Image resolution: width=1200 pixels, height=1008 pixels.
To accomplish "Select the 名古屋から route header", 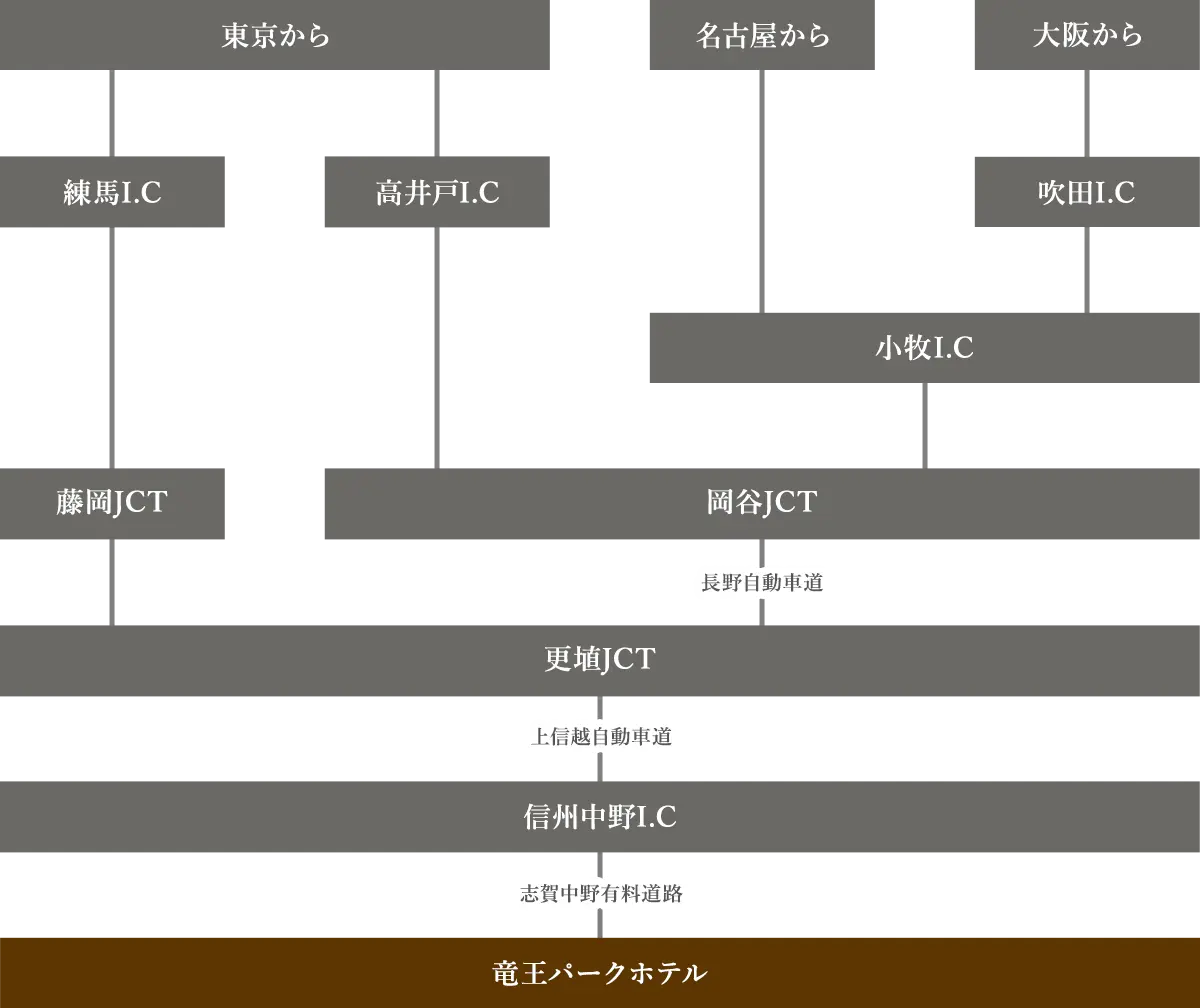I will click(766, 36).
